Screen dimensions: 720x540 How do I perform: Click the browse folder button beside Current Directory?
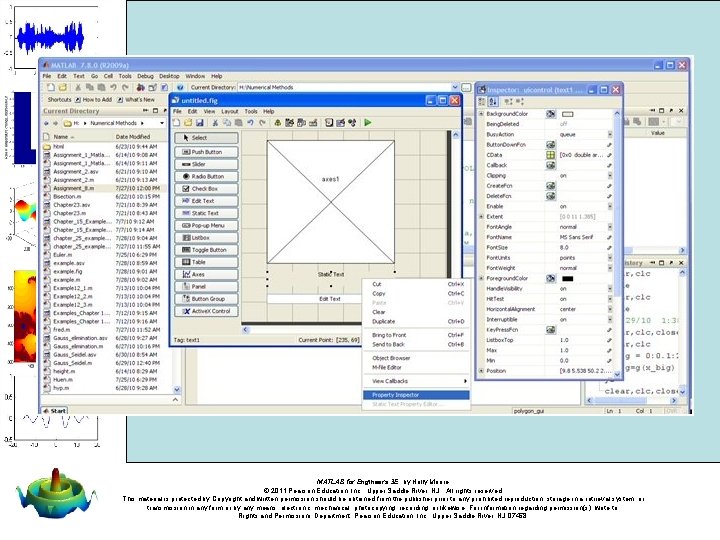[x=466, y=87]
